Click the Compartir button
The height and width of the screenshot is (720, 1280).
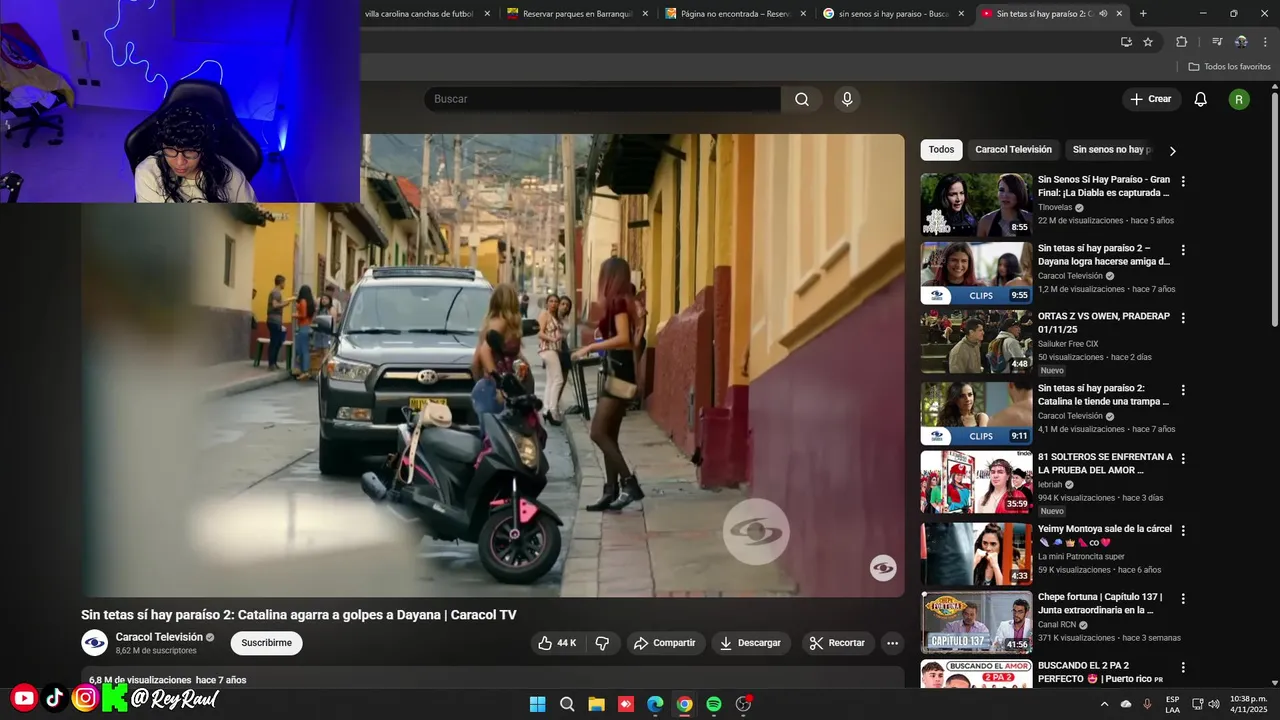click(x=666, y=643)
